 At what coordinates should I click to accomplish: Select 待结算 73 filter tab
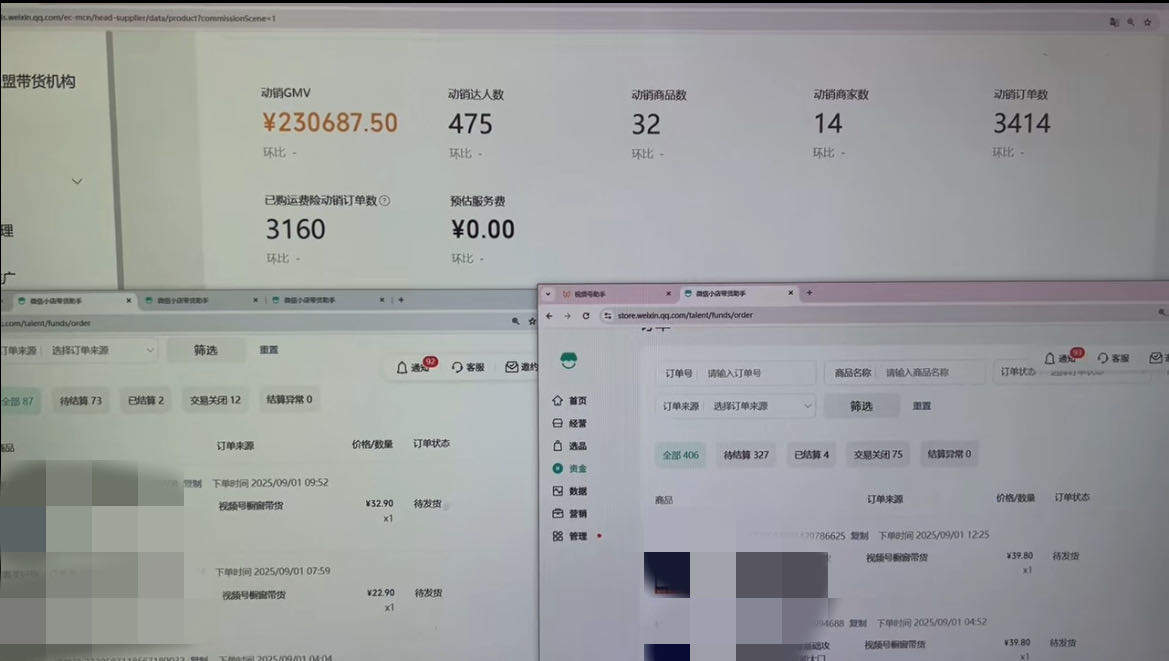click(81, 401)
